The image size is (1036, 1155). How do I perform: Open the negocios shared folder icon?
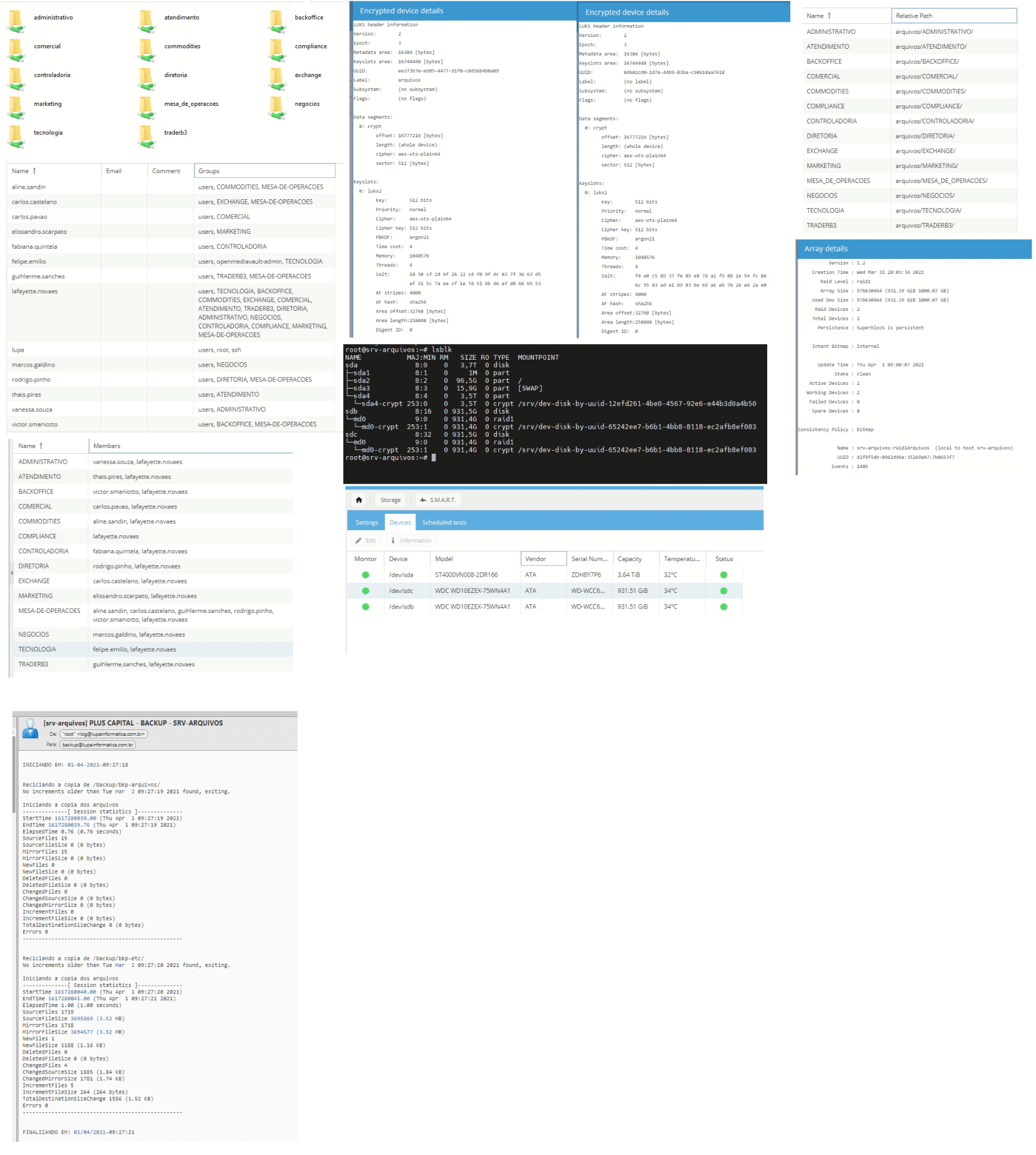pyautogui.click(x=278, y=107)
